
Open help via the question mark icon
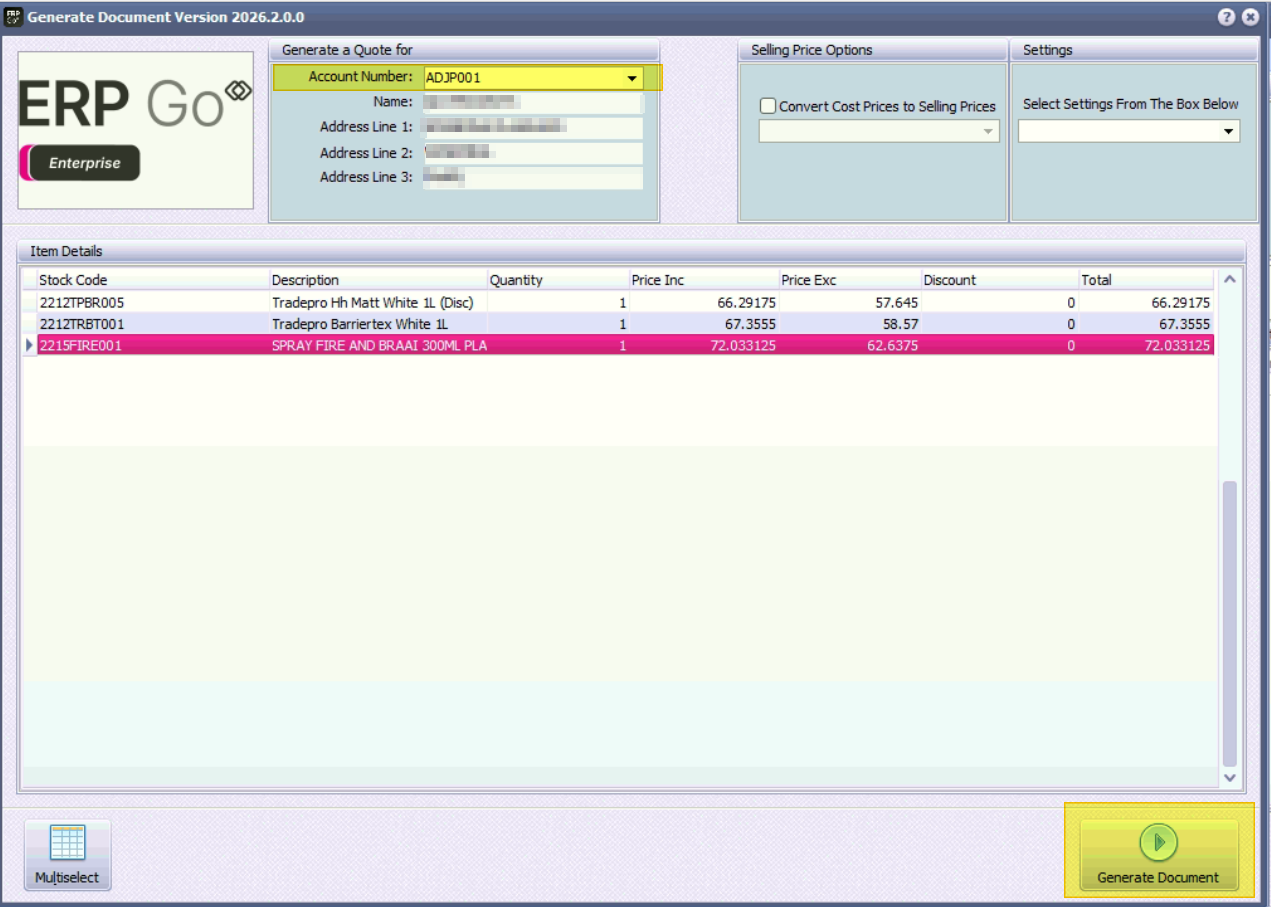pyautogui.click(x=1226, y=17)
